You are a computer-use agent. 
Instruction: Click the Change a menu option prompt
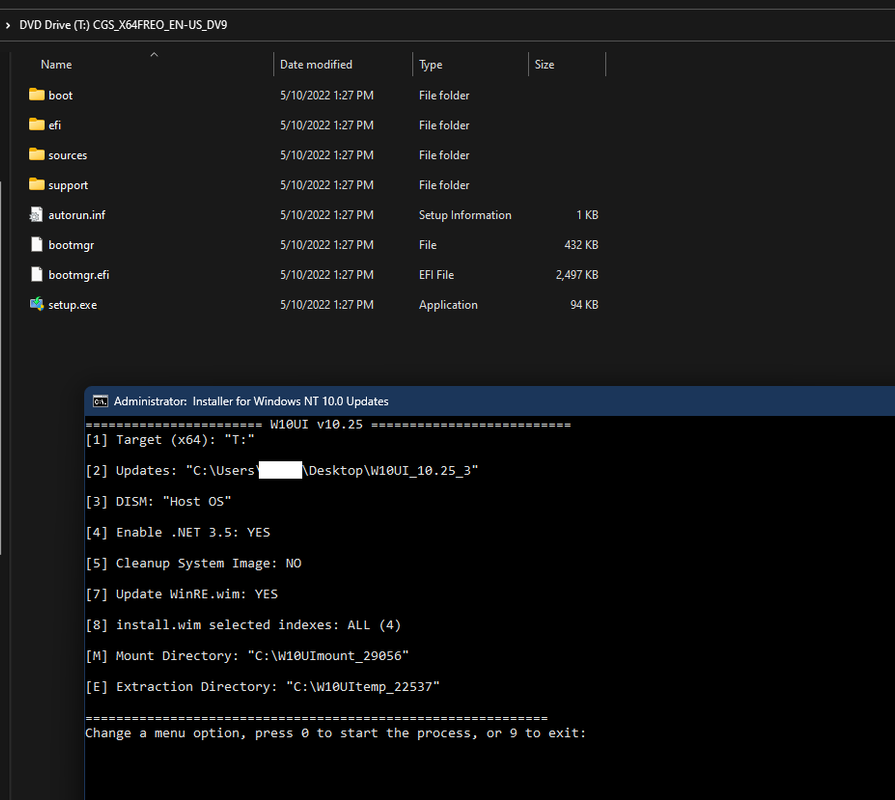point(336,733)
